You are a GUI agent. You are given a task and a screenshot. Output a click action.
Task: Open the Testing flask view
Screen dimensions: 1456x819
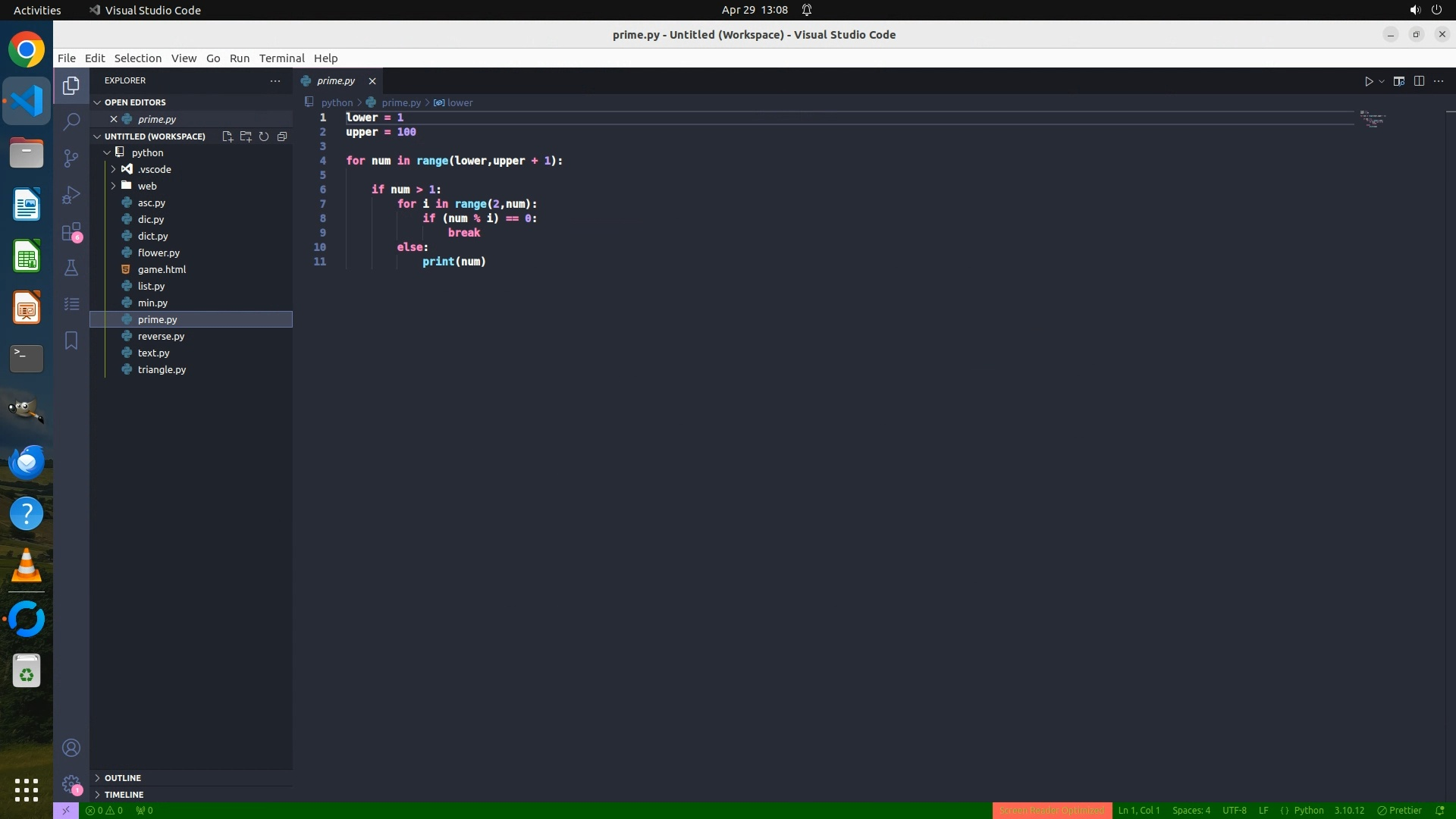pos(71,268)
